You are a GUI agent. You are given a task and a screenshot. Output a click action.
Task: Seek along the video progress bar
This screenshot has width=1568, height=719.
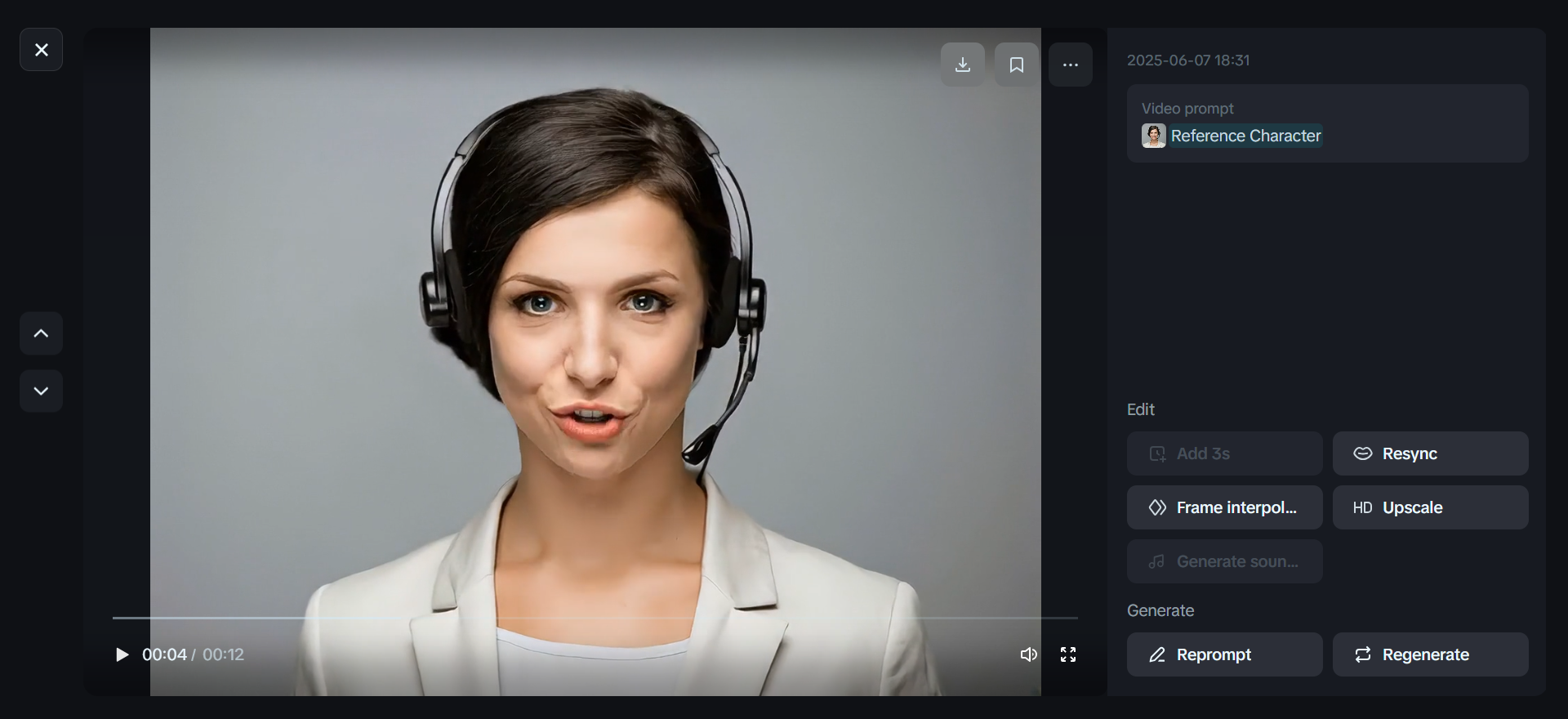tap(595, 618)
